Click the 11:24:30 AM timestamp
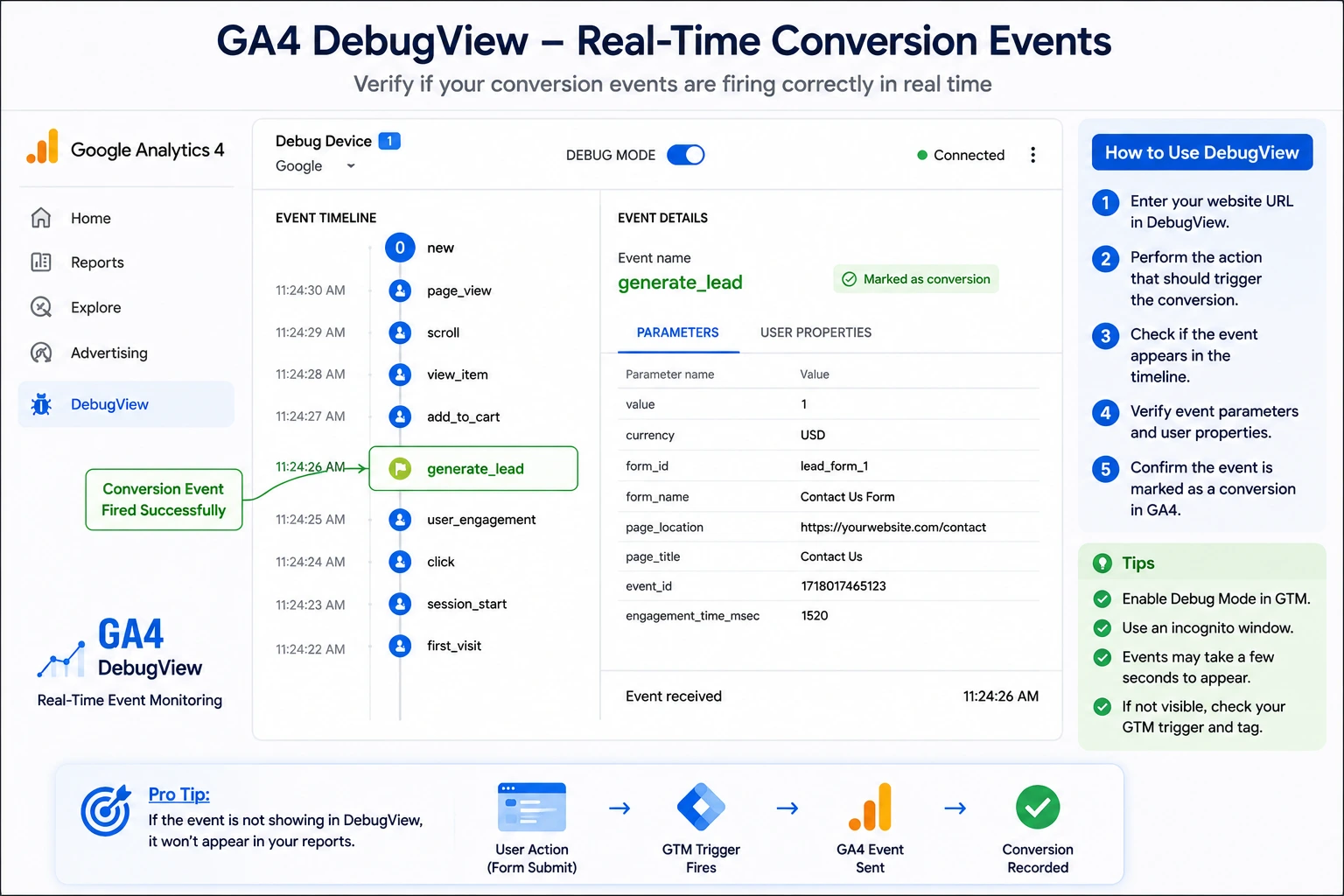 pos(311,290)
